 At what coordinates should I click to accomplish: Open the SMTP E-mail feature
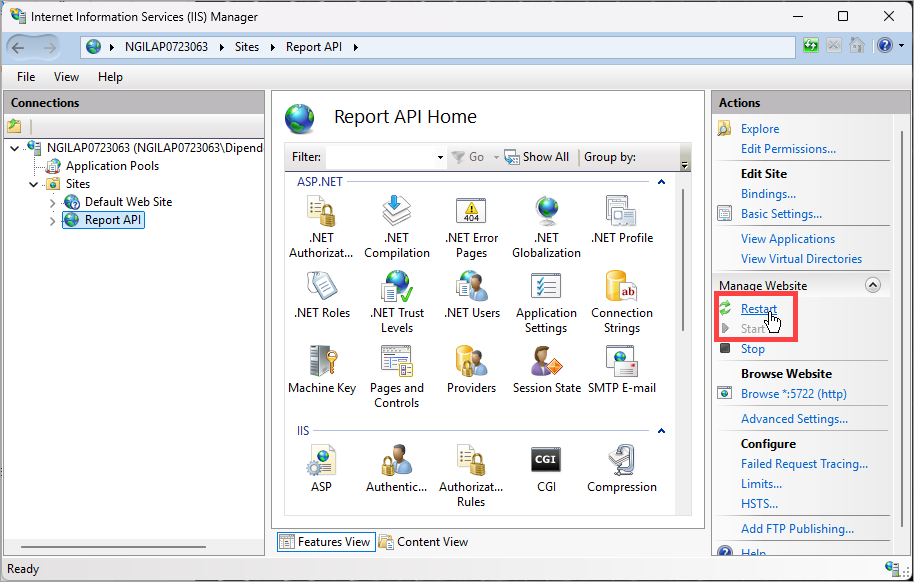(x=621, y=370)
